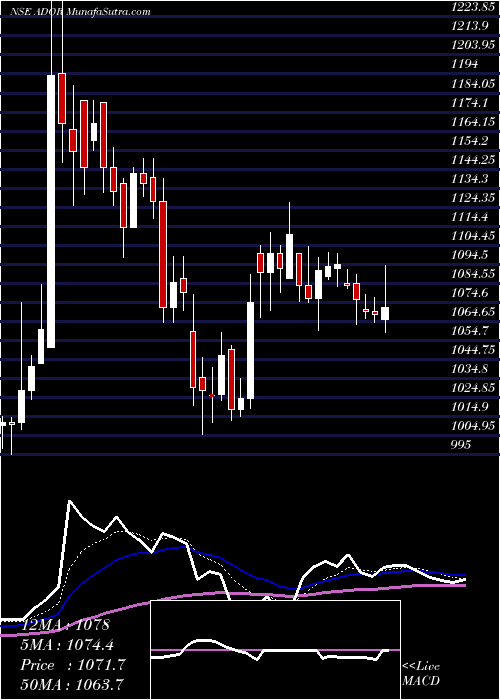Click the last white candlestick on the right
The image size is (500, 700).
click(x=385, y=313)
